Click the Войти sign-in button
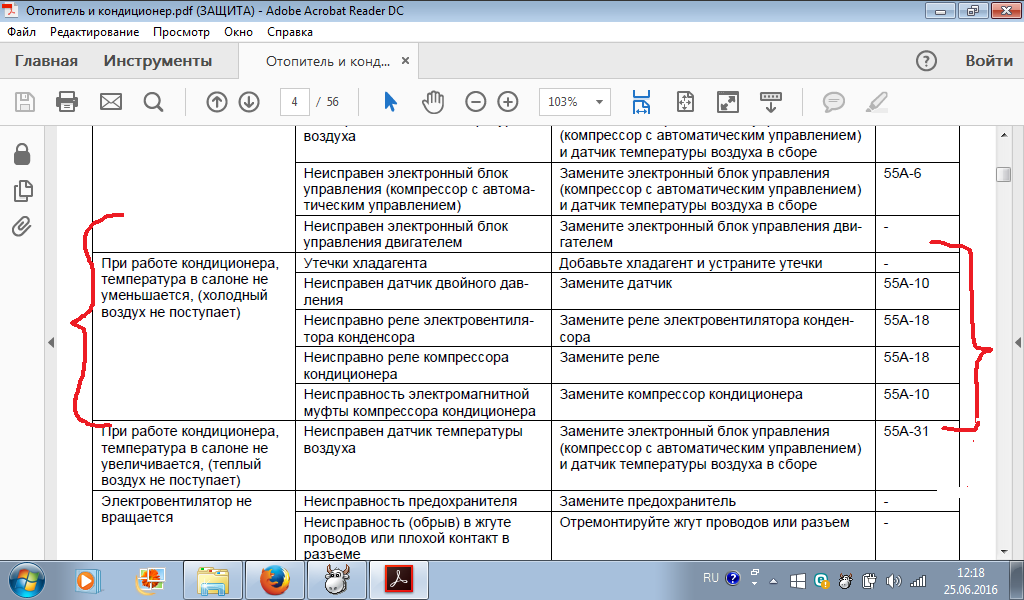The height and width of the screenshot is (600, 1024). pos(988,61)
